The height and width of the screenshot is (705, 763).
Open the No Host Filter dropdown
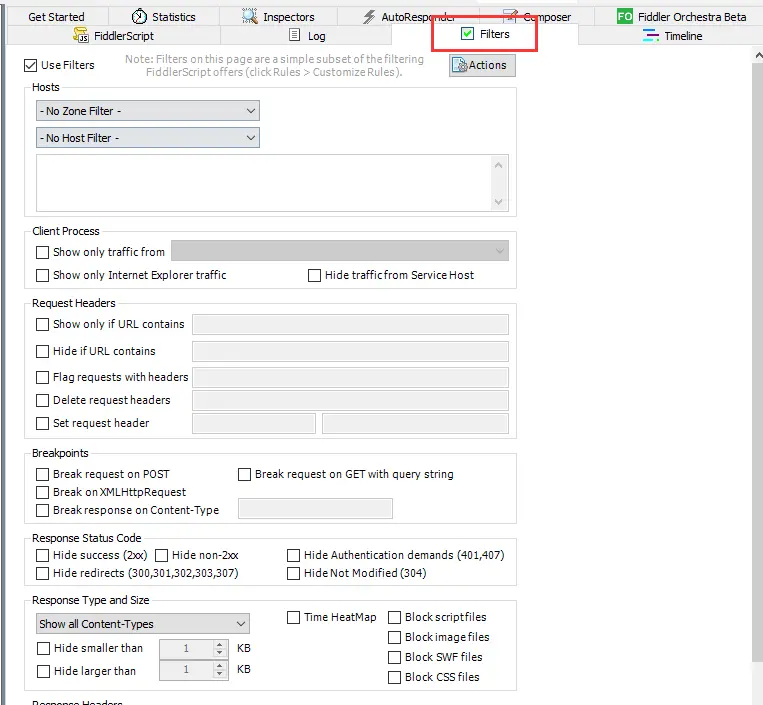click(x=148, y=138)
